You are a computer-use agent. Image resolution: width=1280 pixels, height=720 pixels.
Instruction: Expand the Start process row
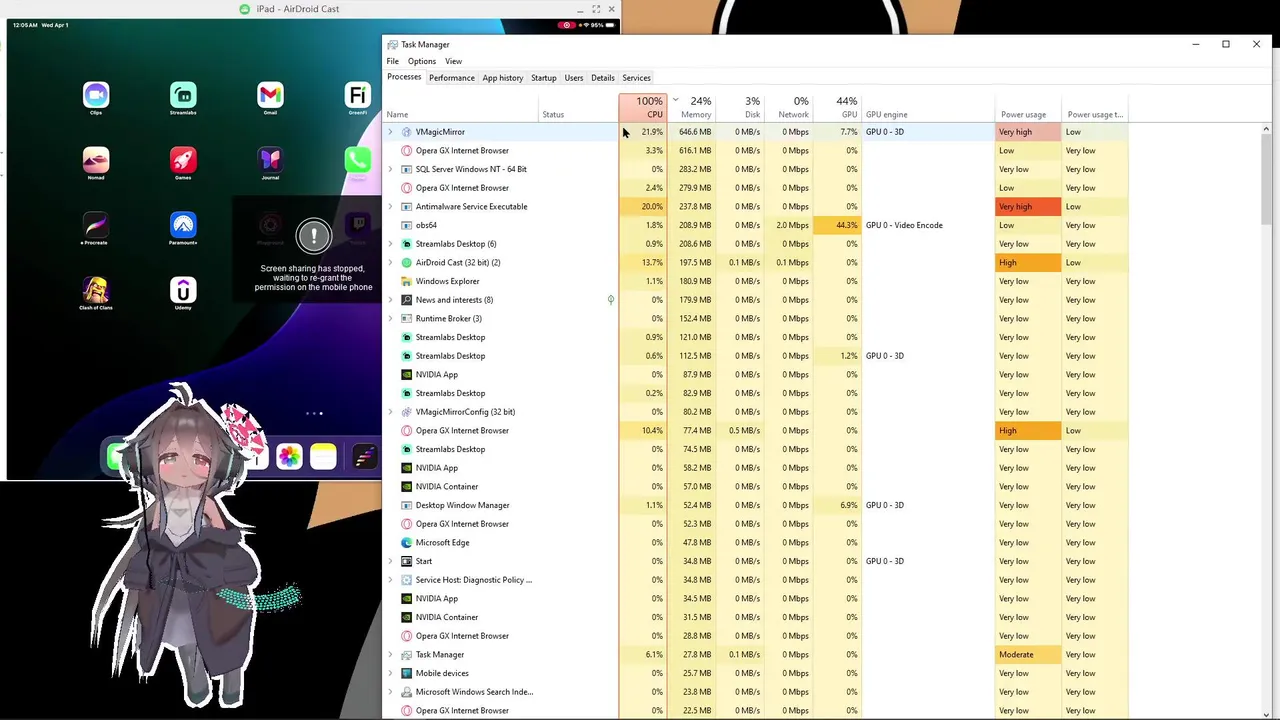point(390,561)
